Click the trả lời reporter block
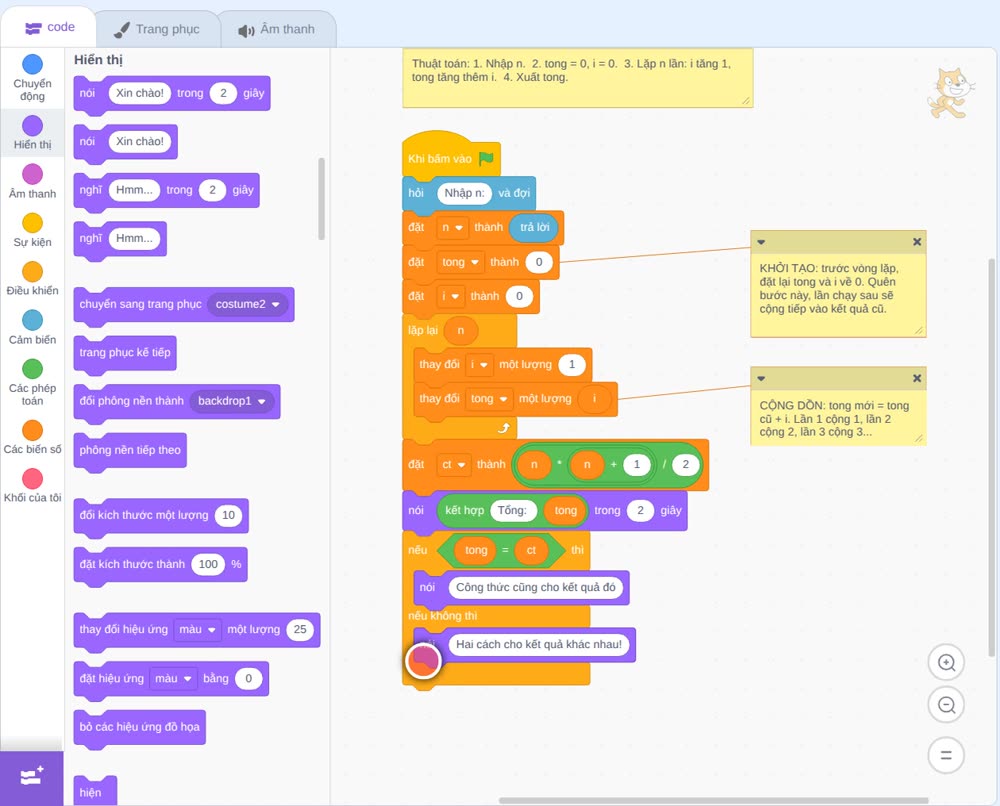This screenshot has height=806, width=1000. pos(534,228)
